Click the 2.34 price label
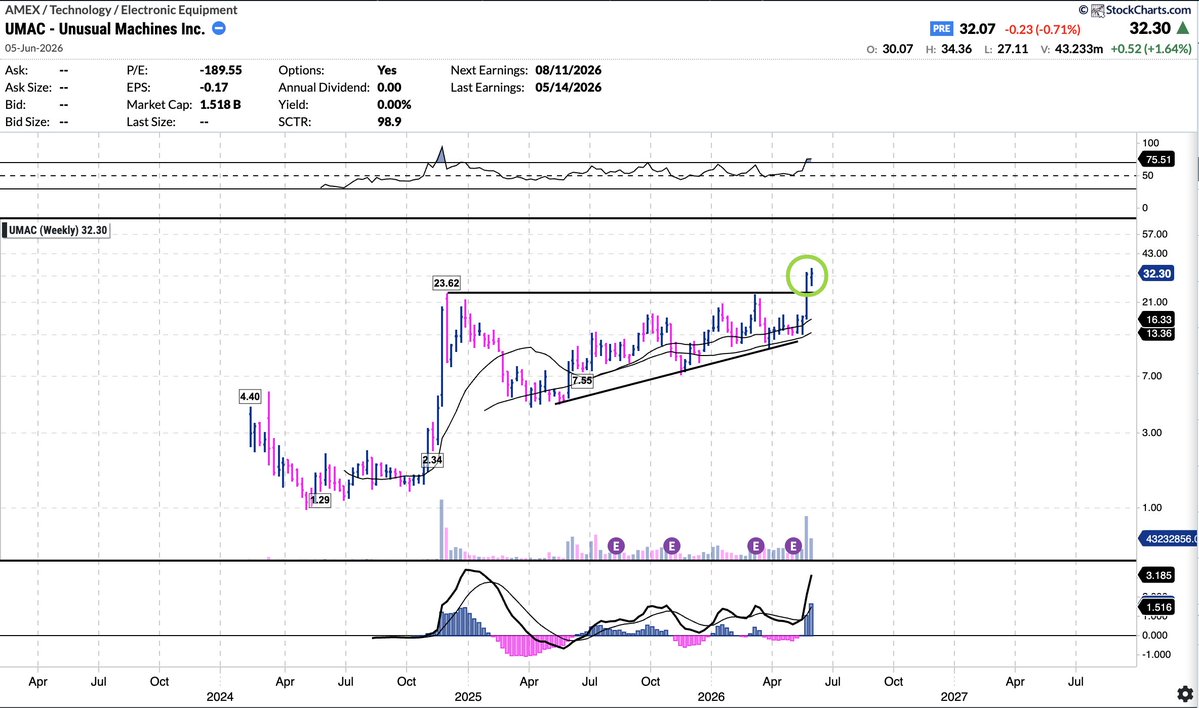The width and height of the screenshot is (1199, 708). point(432,460)
